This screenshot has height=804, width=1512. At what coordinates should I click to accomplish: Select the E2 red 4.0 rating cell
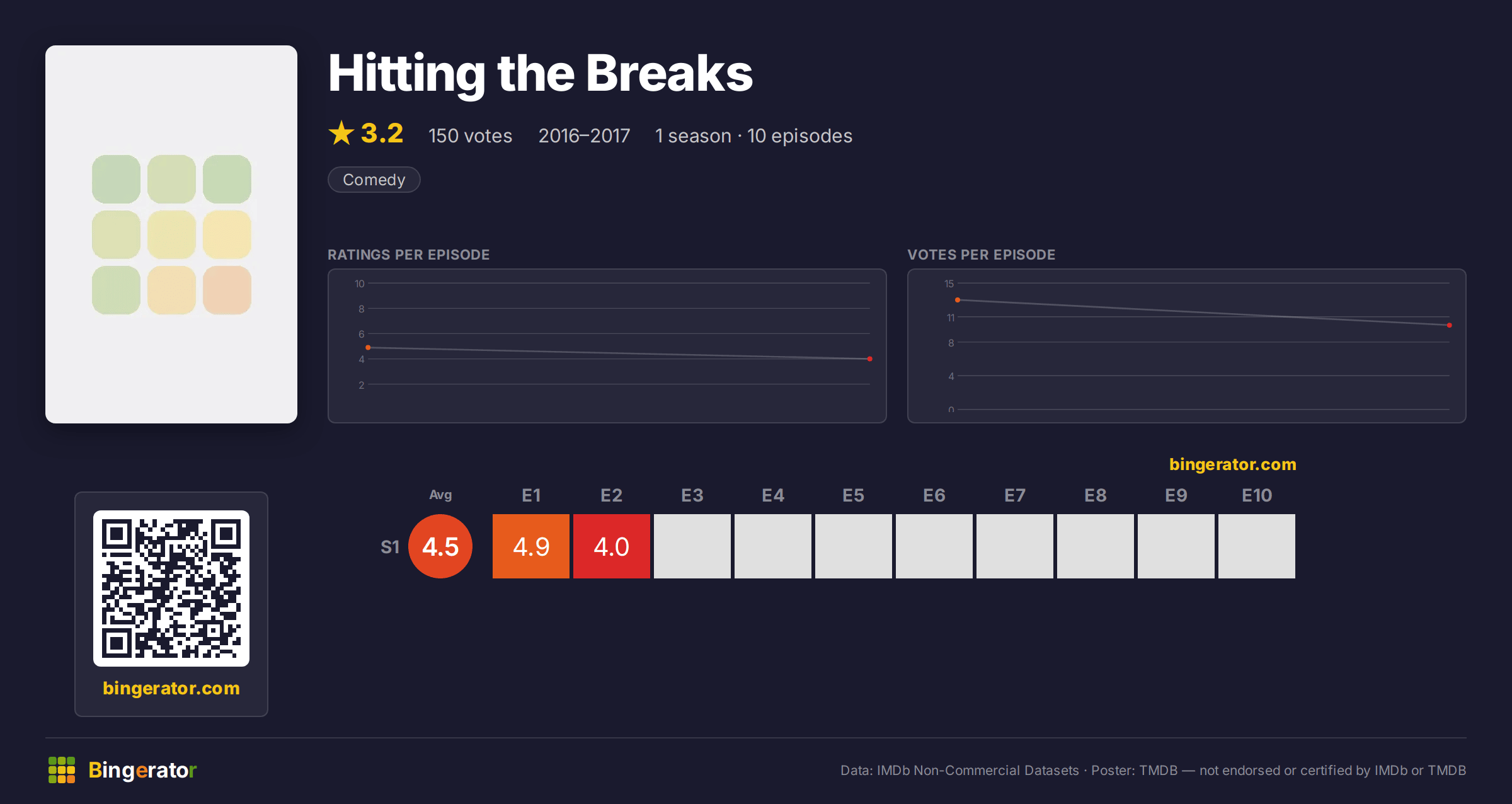pos(612,546)
